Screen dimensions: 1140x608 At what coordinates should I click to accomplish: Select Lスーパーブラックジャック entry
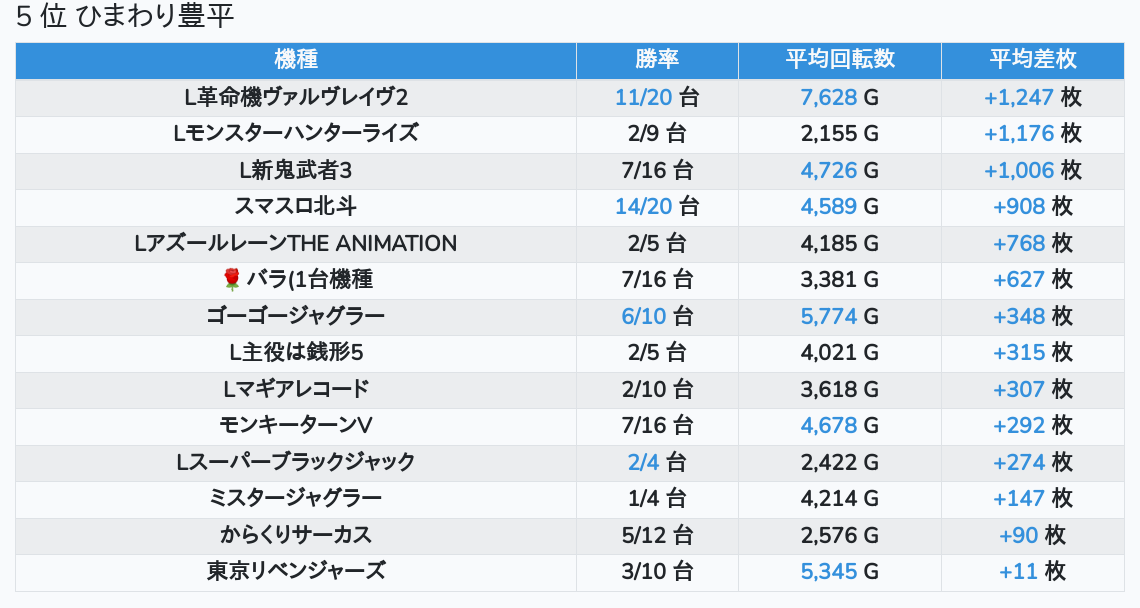pos(296,462)
